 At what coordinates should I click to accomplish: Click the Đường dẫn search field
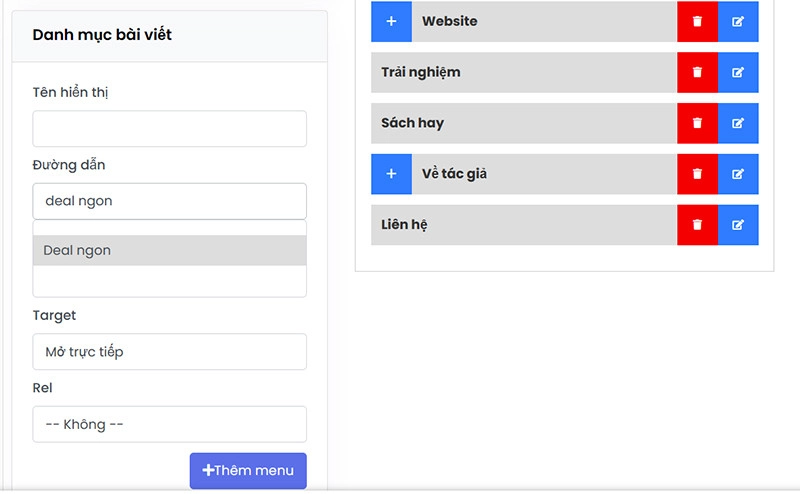click(169, 201)
